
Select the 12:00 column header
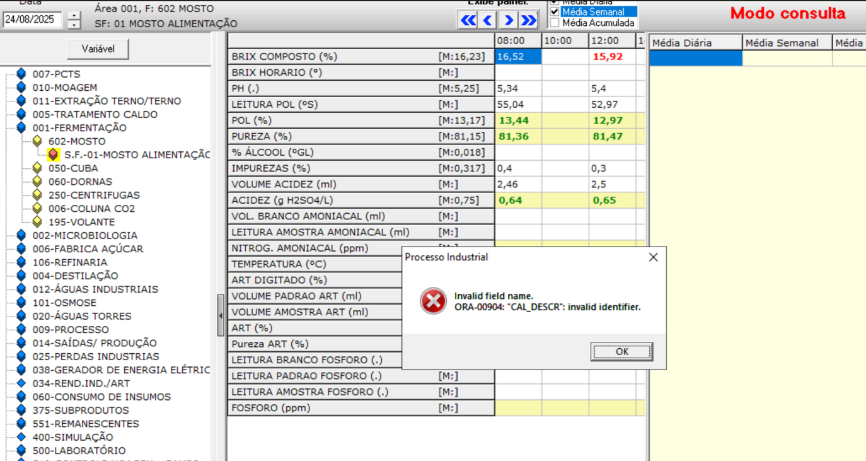pos(612,41)
